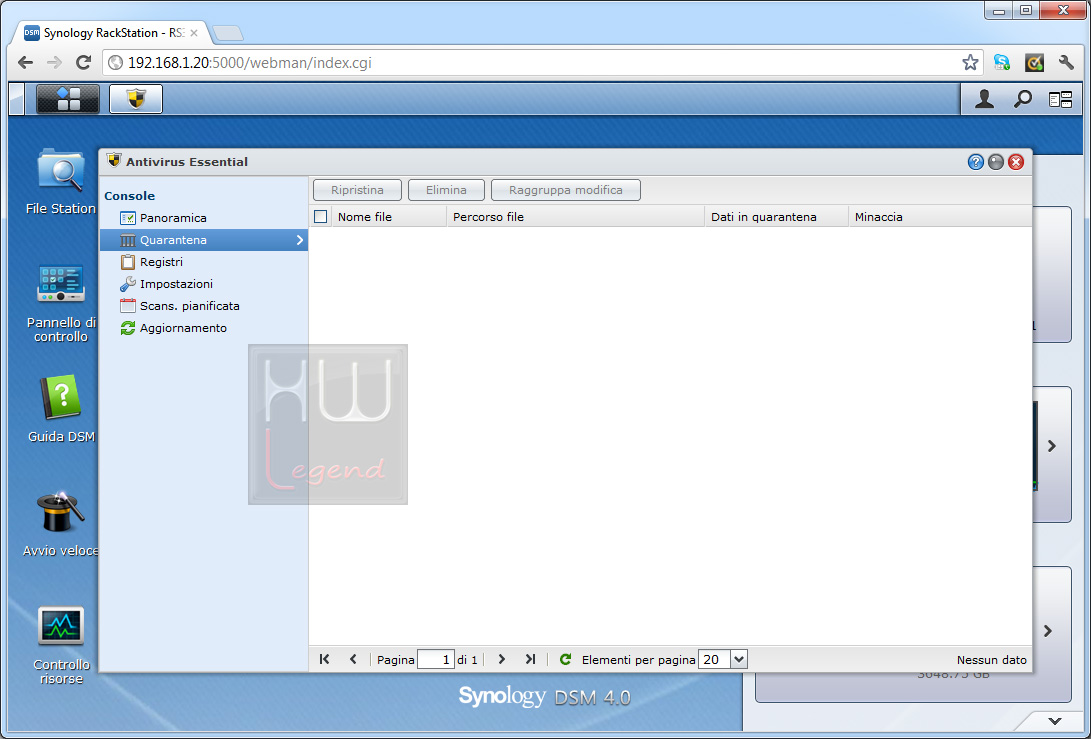
Task: Click the Raggruppa modifica button
Action: (x=566, y=190)
